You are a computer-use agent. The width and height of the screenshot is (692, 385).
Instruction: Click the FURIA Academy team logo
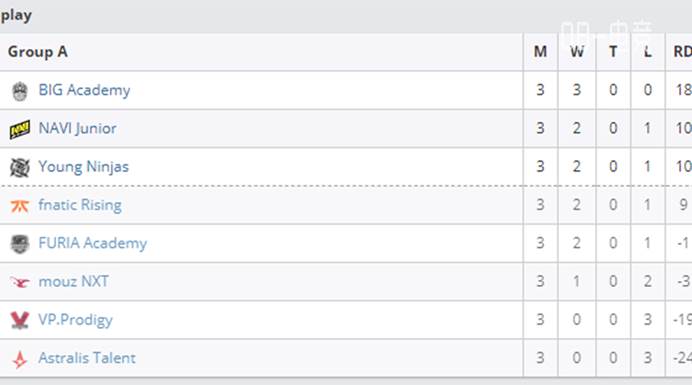(19, 244)
